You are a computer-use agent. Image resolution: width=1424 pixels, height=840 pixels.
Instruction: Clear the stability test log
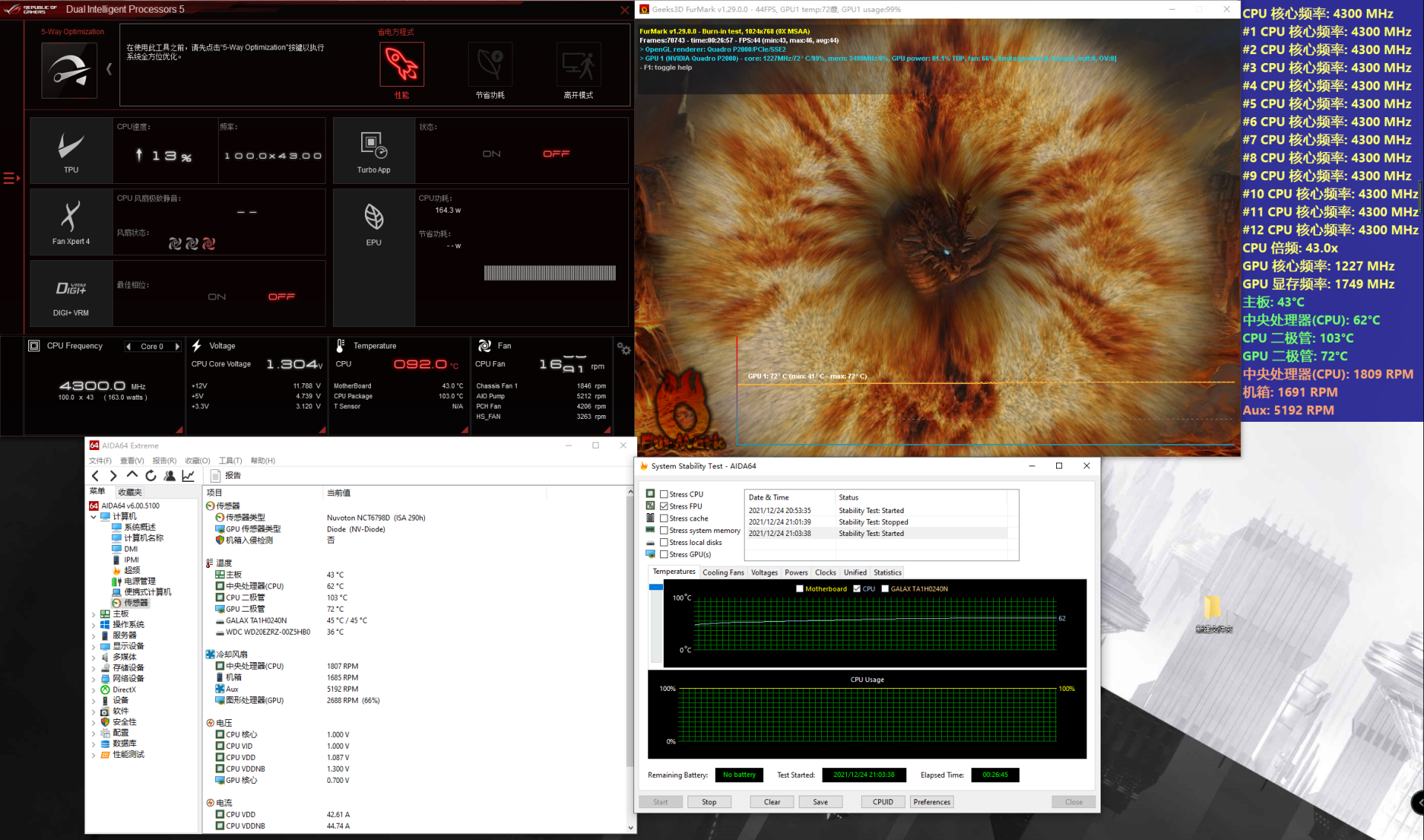pos(772,802)
